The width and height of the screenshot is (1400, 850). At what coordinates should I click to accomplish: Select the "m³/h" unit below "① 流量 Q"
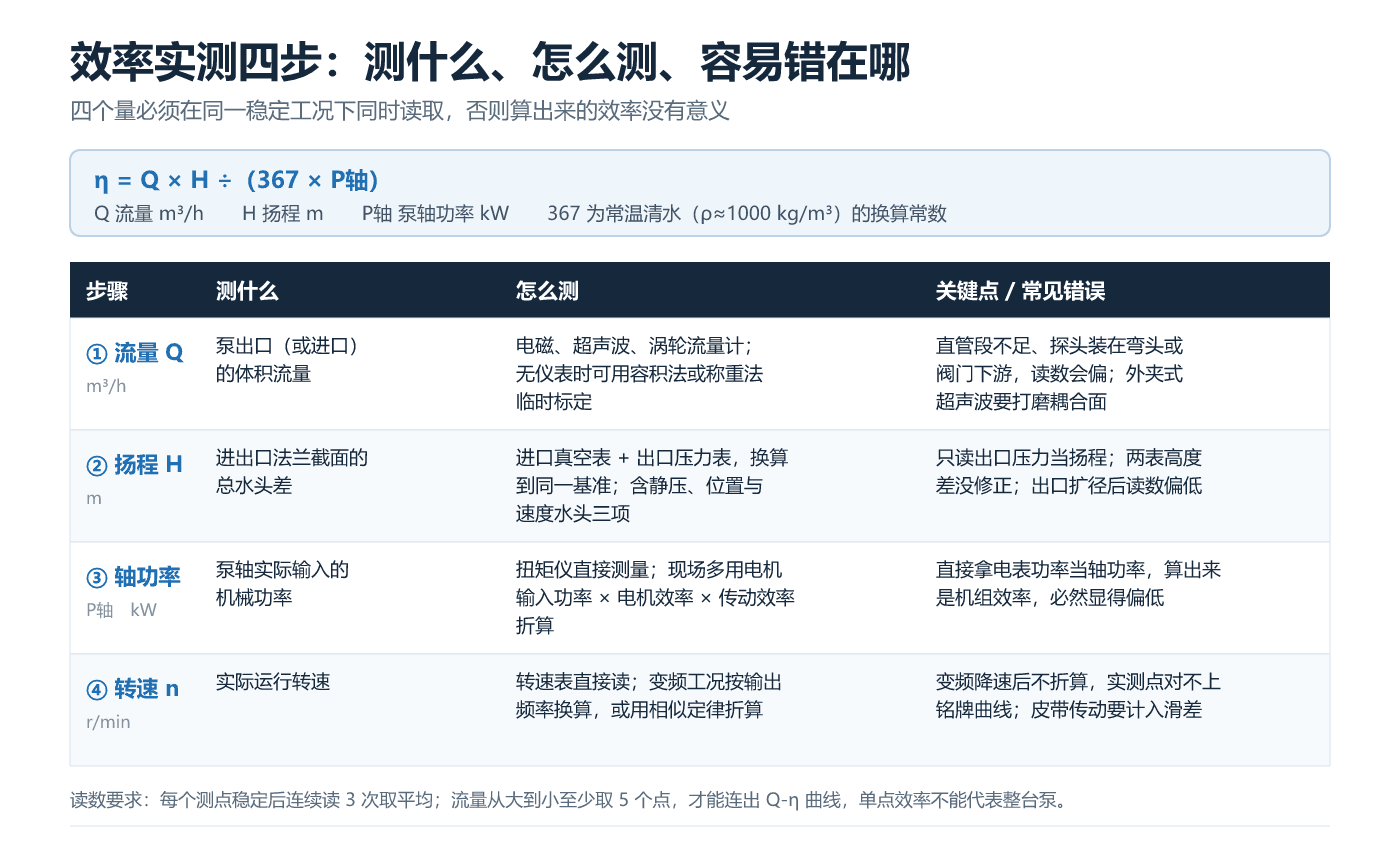(106, 386)
